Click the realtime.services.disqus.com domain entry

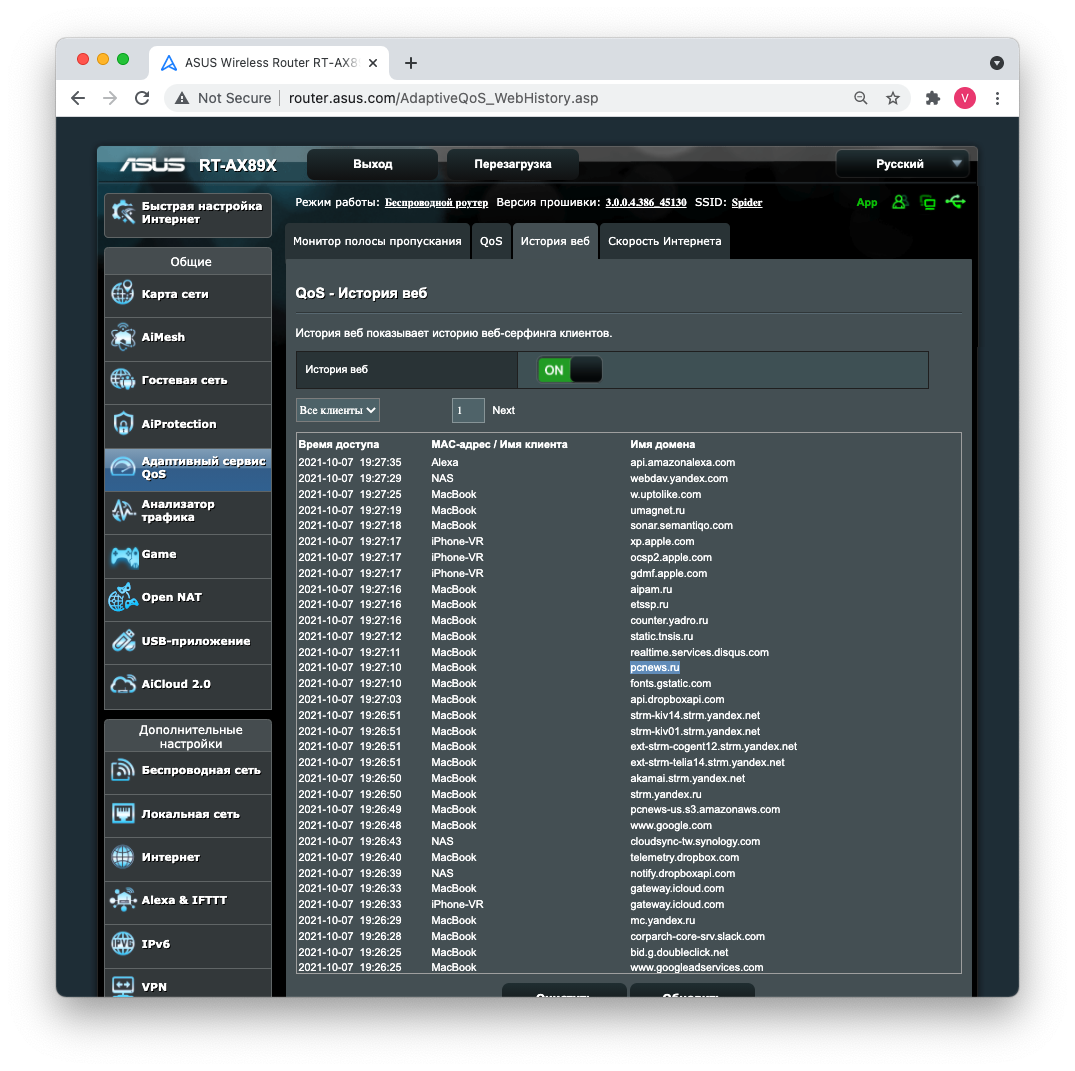pyautogui.click(x=699, y=652)
